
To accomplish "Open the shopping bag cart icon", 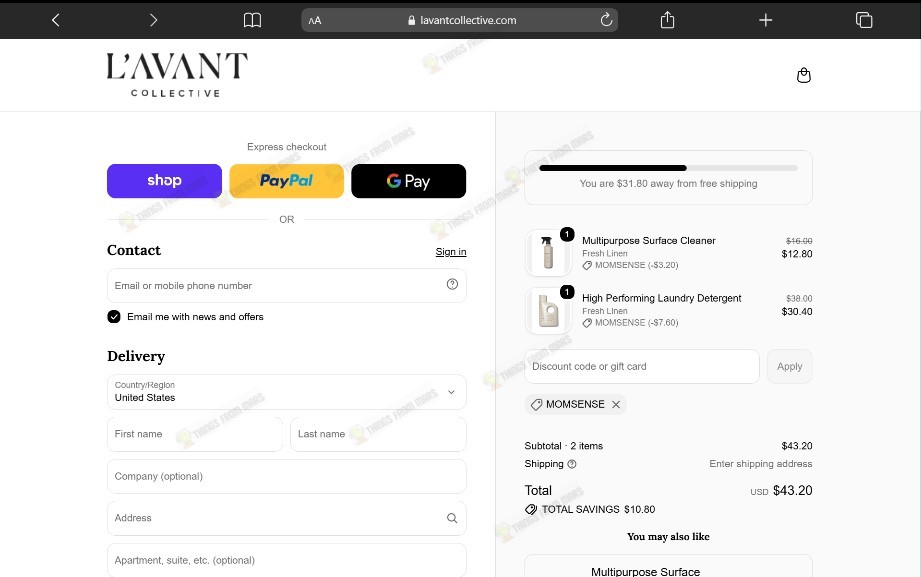I will (x=804, y=75).
